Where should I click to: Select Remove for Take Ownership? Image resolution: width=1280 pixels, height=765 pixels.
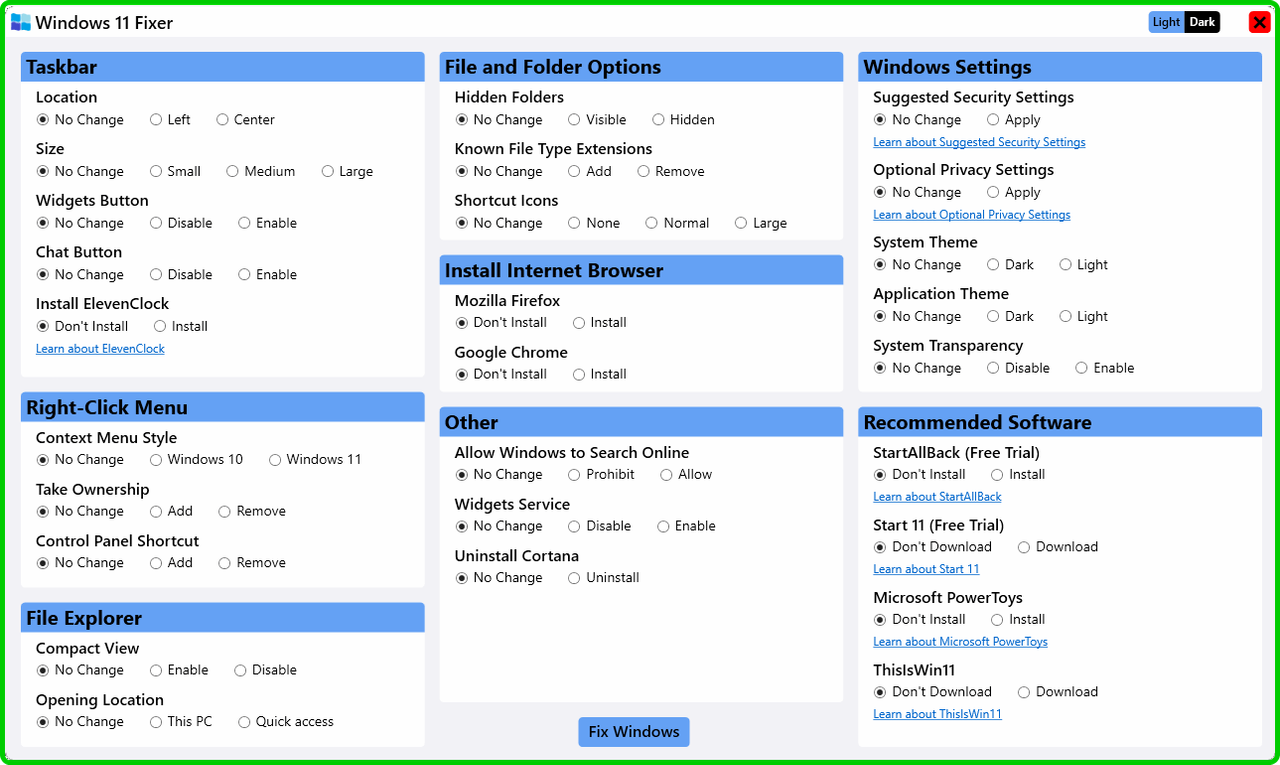tap(252, 512)
